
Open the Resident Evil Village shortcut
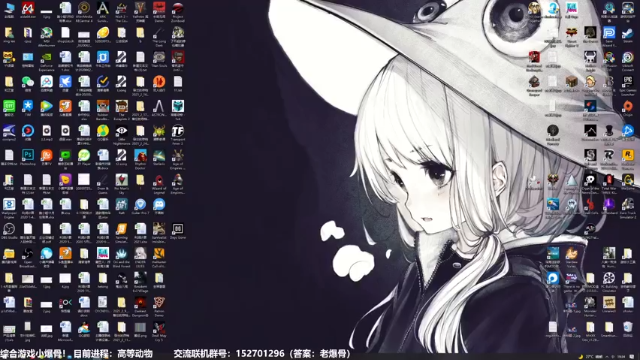140,281
